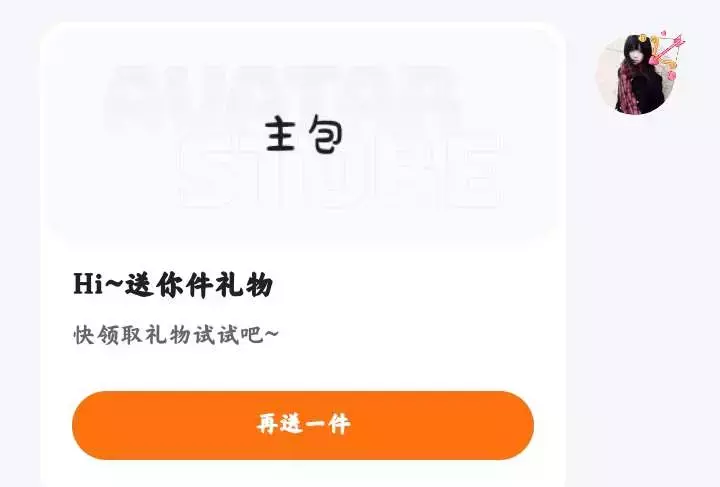
Task: Tap 送你件 in the bold title
Action: point(170,285)
